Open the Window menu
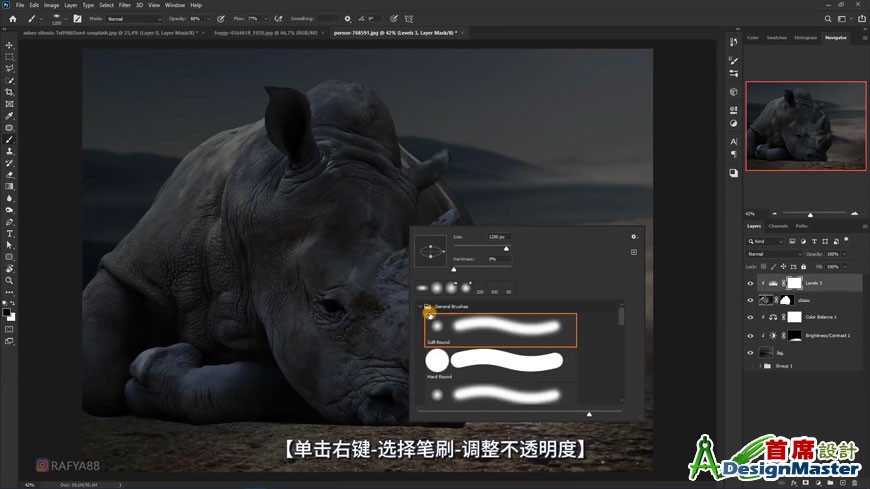Viewport: 870px width, 489px height. click(x=175, y=5)
